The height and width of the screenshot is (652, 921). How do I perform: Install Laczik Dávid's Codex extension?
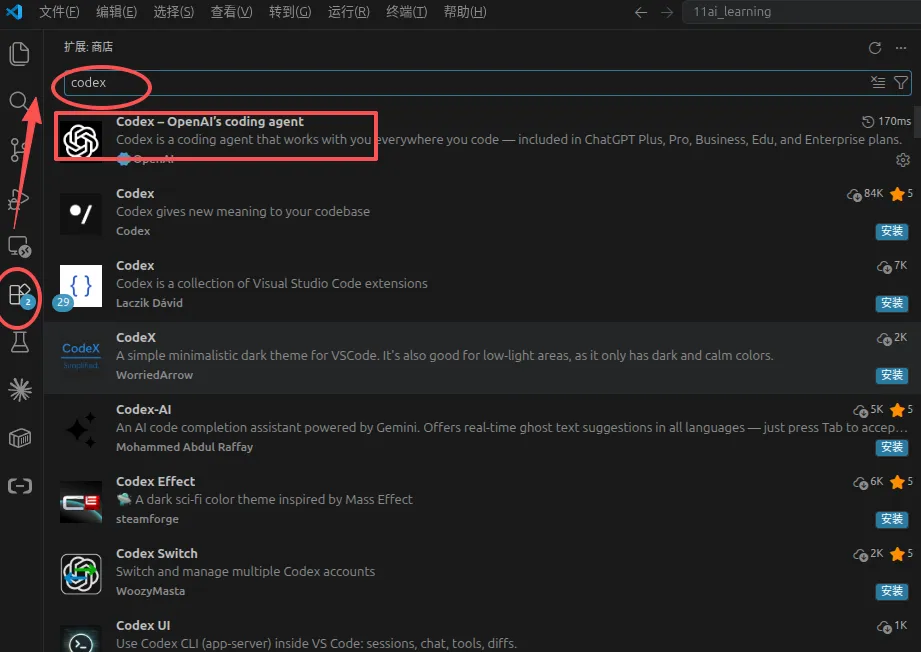892,303
